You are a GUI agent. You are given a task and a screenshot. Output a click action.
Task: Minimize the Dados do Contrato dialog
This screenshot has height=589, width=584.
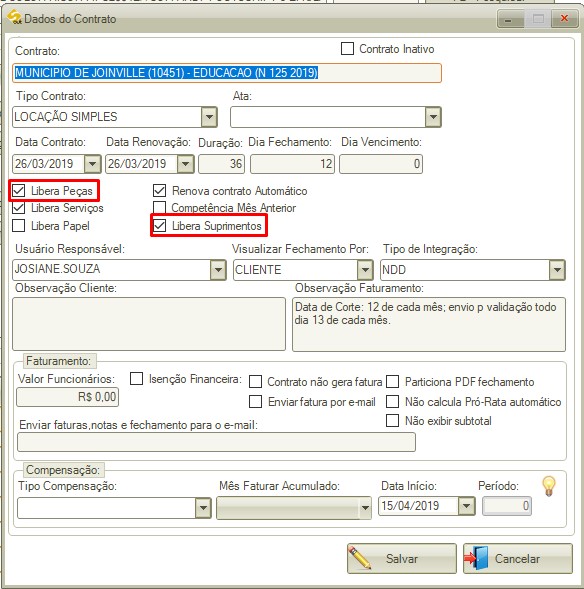pyautogui.click(x=510, y=18)
